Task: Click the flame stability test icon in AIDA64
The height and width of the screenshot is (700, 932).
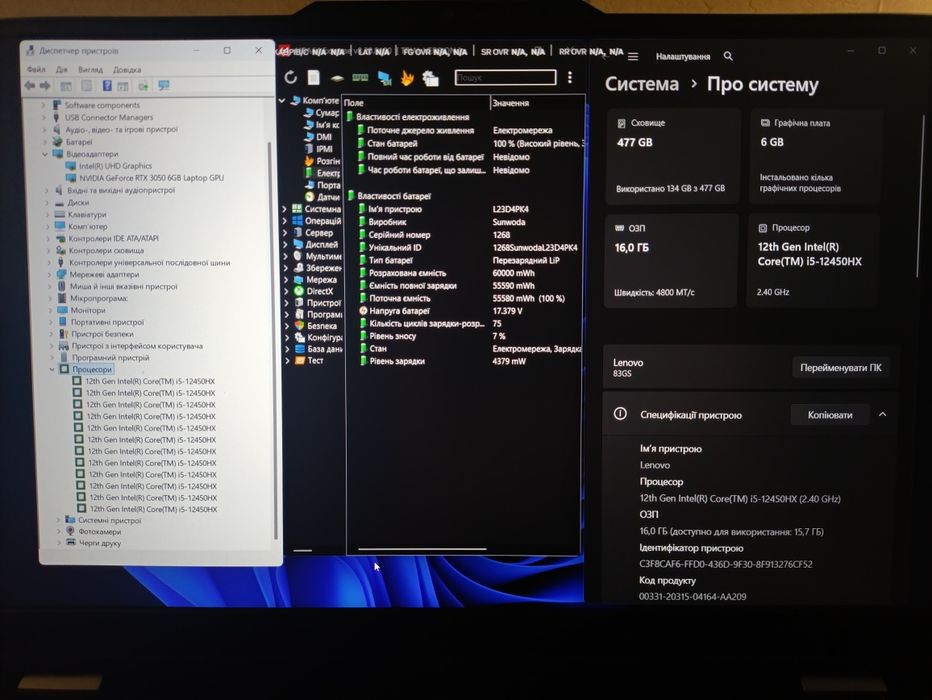Action: tap(407, 78)
